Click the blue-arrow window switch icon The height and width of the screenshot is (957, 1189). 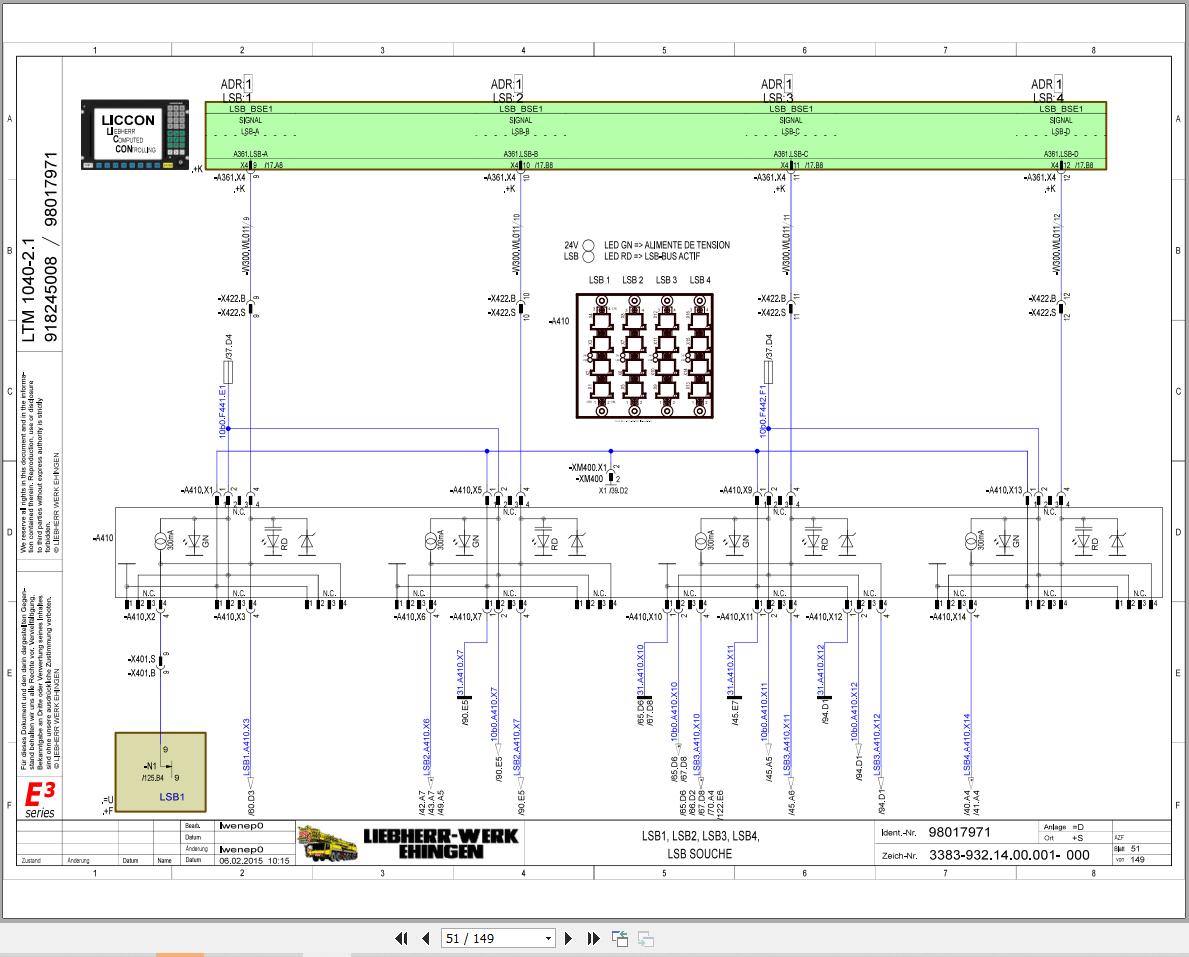point(620,939)
